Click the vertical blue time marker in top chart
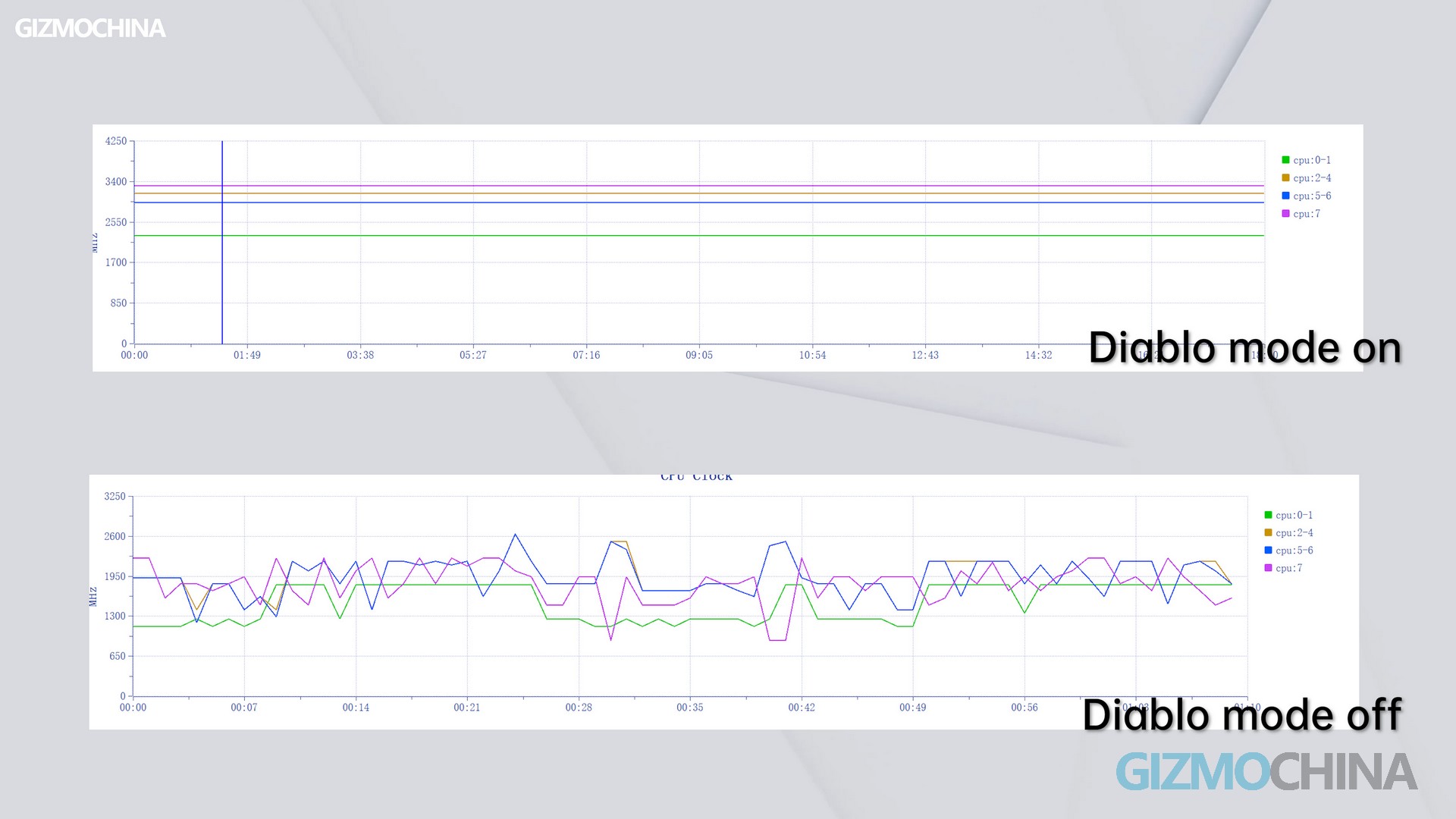 click(222, 243)
